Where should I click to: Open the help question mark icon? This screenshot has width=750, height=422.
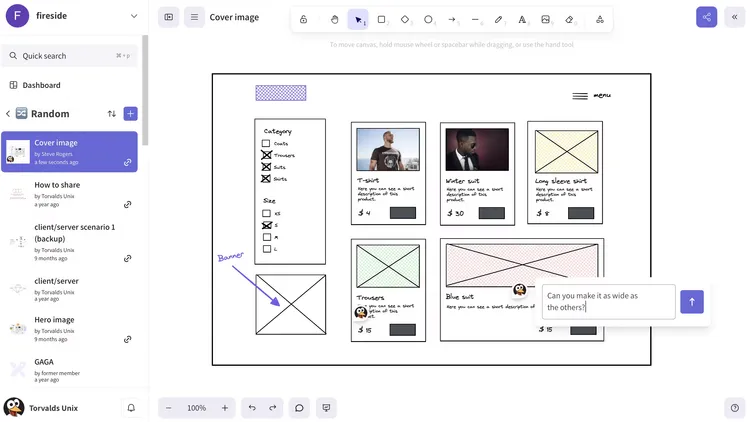[x=734, y=408]
